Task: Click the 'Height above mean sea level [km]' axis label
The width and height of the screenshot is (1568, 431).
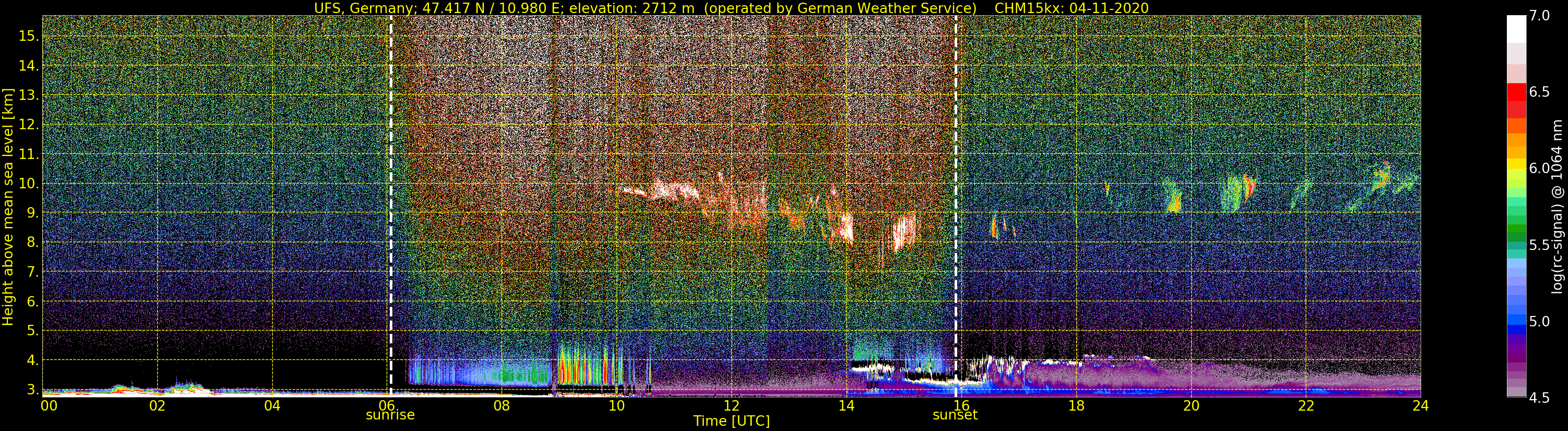Action: (x=8, y=207)
